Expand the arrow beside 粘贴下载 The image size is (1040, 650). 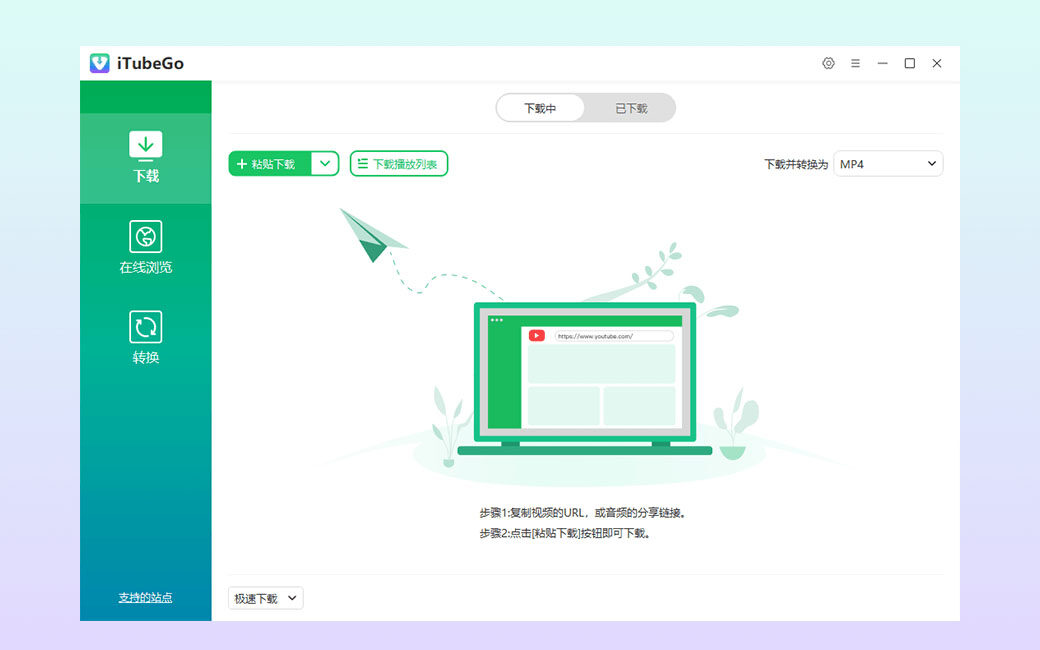[325, 164]
